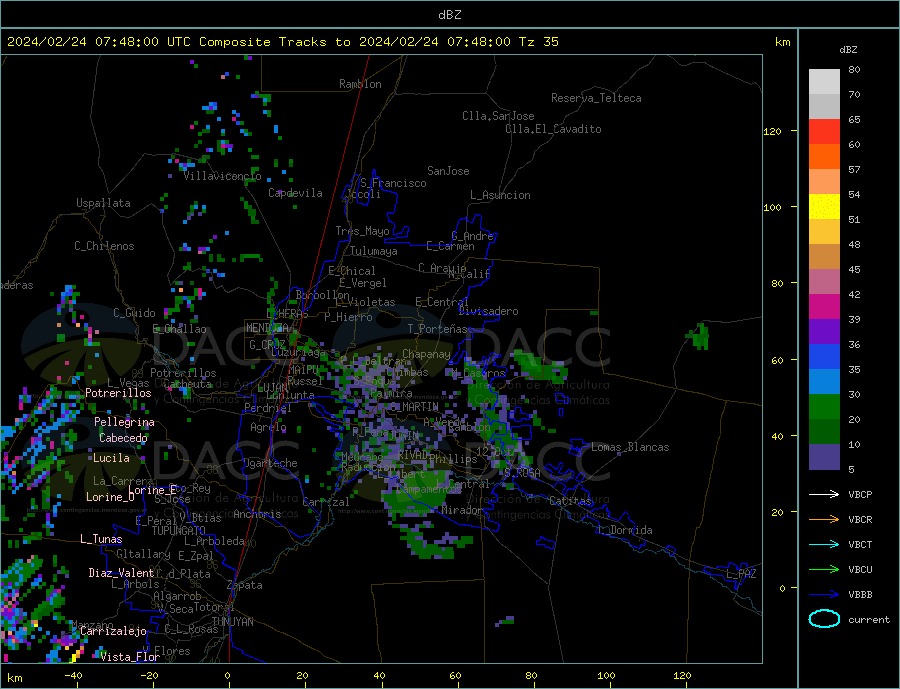Click the 'TUPUNGATO' map label
The width and height of the screenshot is (900, 689).
coord(178,531)
